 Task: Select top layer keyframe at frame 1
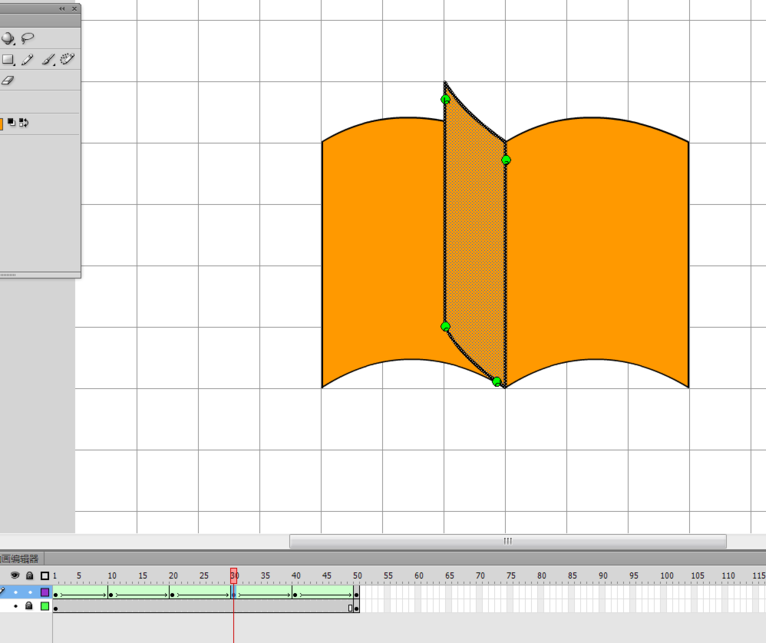(56, 595)
